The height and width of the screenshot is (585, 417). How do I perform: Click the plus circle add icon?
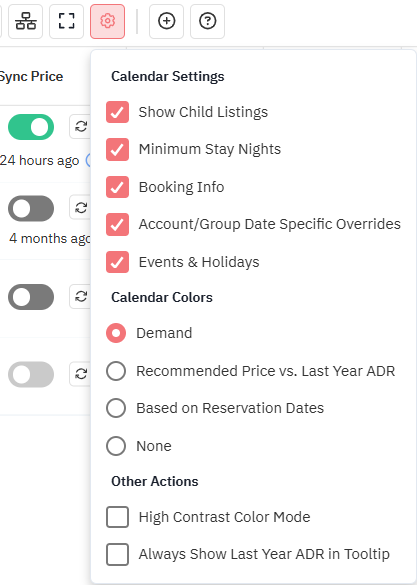coord(166,21)
